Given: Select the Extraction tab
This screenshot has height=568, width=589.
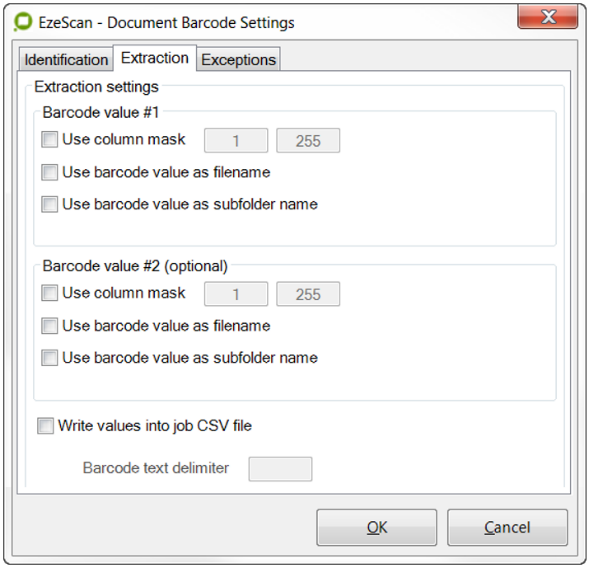Looking at the screenshot, I should pyautogui.click(x=154, y=58).
